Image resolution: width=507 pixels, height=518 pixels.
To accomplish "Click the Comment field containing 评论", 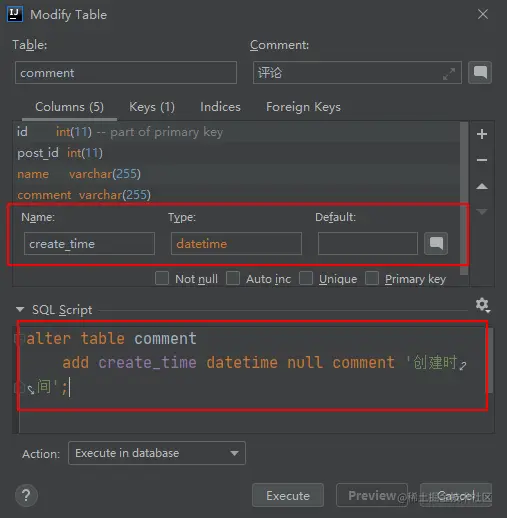I will pyautogui.click(x=357, y=72).
